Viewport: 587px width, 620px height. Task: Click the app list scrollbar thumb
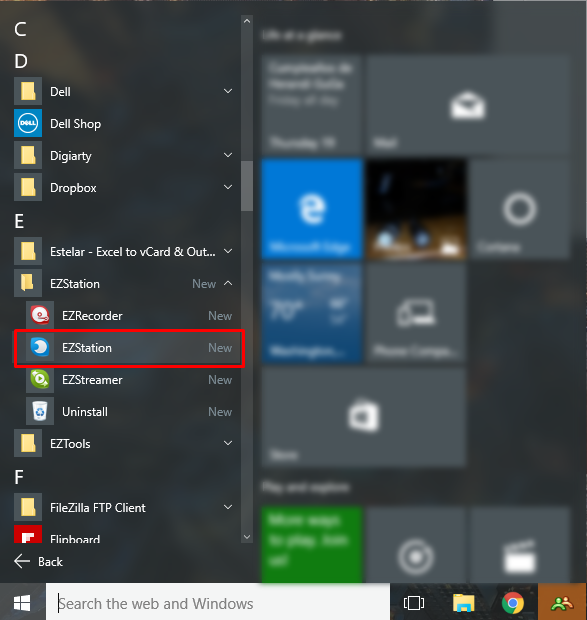[x=247, y=186]
